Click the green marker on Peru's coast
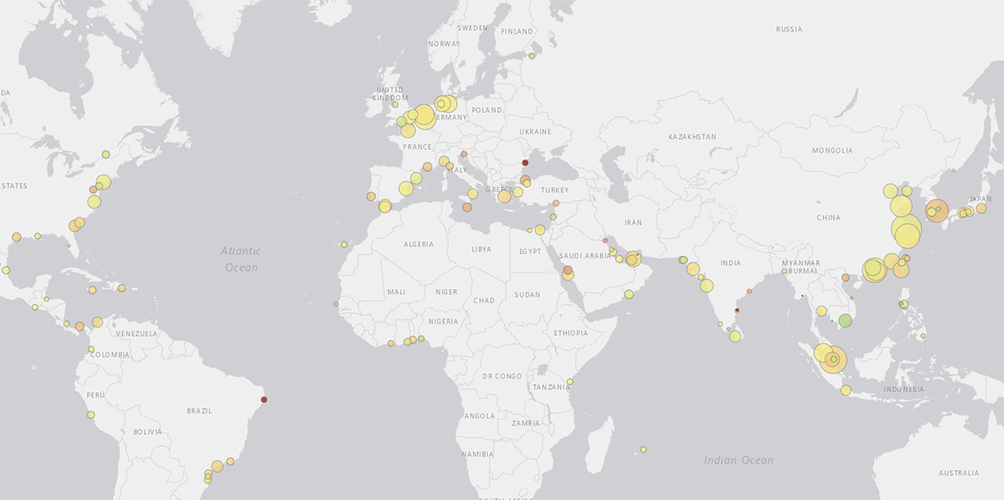The width and height of the screenshot is (1004, 500). [90, 414]
